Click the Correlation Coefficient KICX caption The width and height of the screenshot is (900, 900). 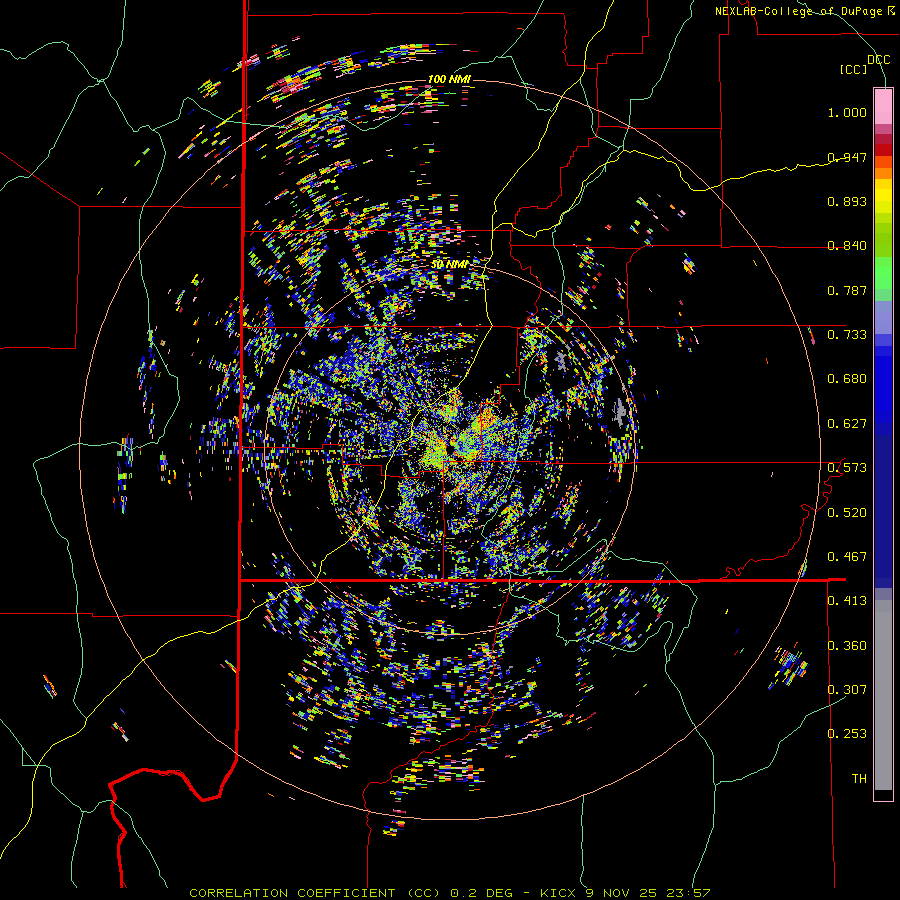click(450, 893)
